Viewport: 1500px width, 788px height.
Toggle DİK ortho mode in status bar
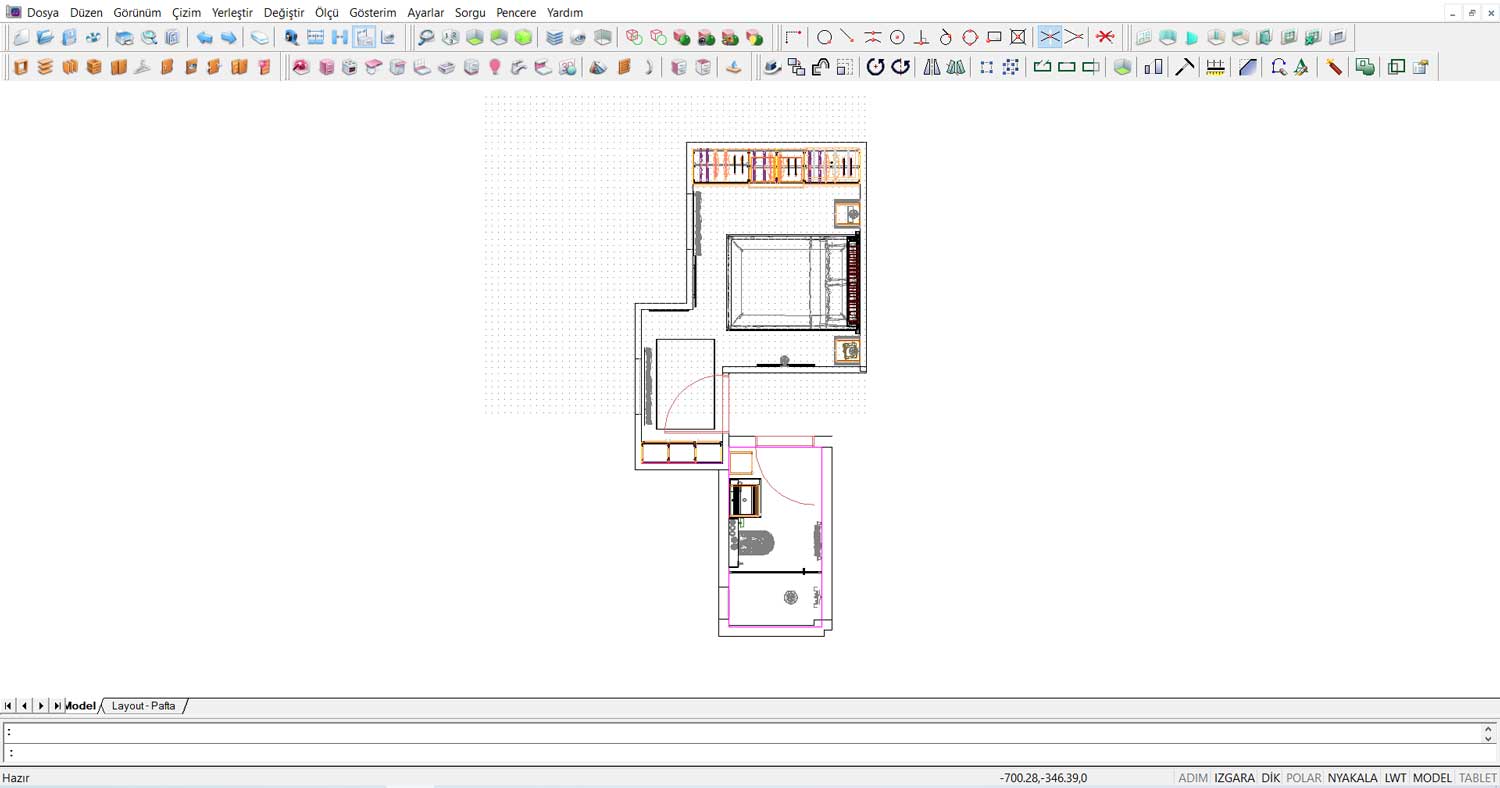pos(1270,778)
